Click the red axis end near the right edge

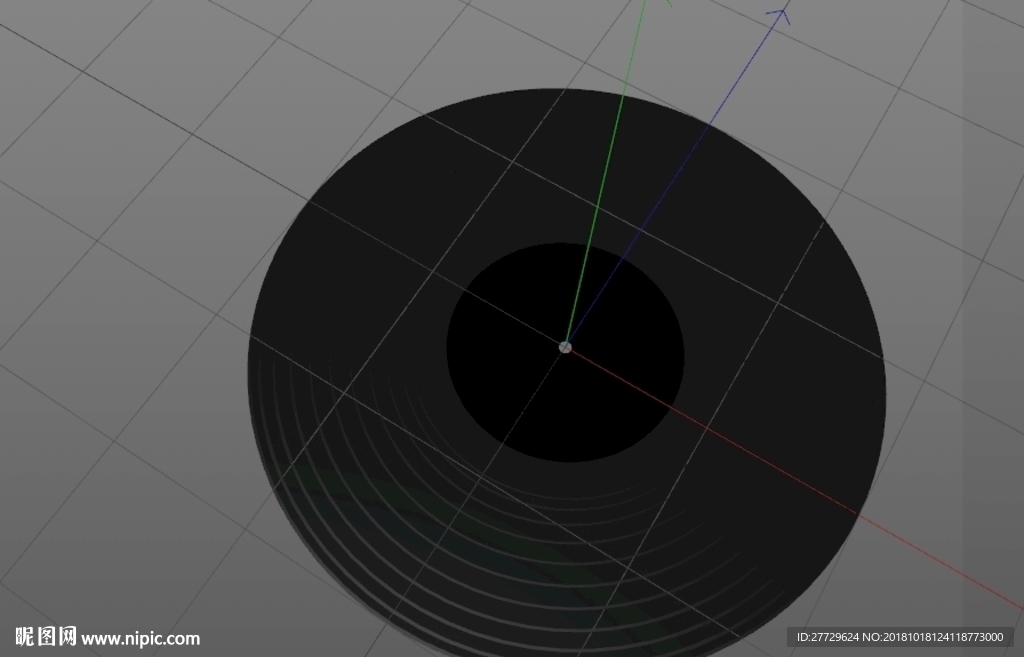tap(1012, 604)
